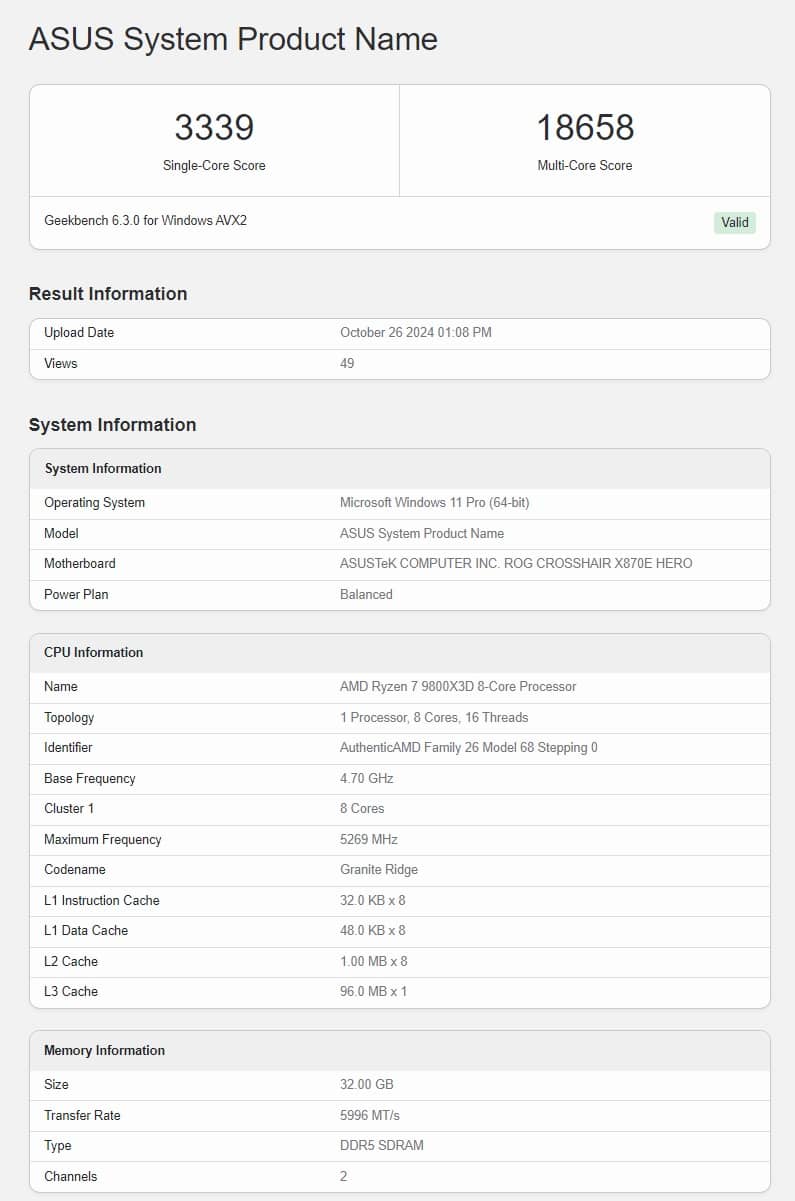This screenshot has height=1201, width=795.
Task: Select the ROG CROSSHAIR X870E HERO motherboard value
Action: pos(516,563)
